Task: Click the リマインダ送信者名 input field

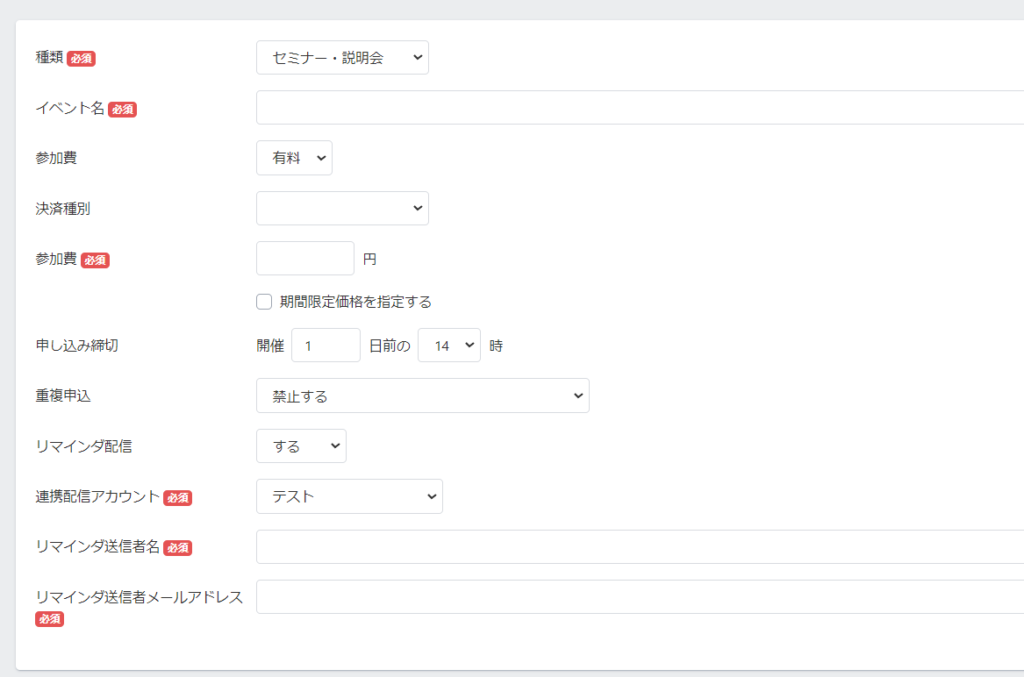Action: click(x=640, y=546)
